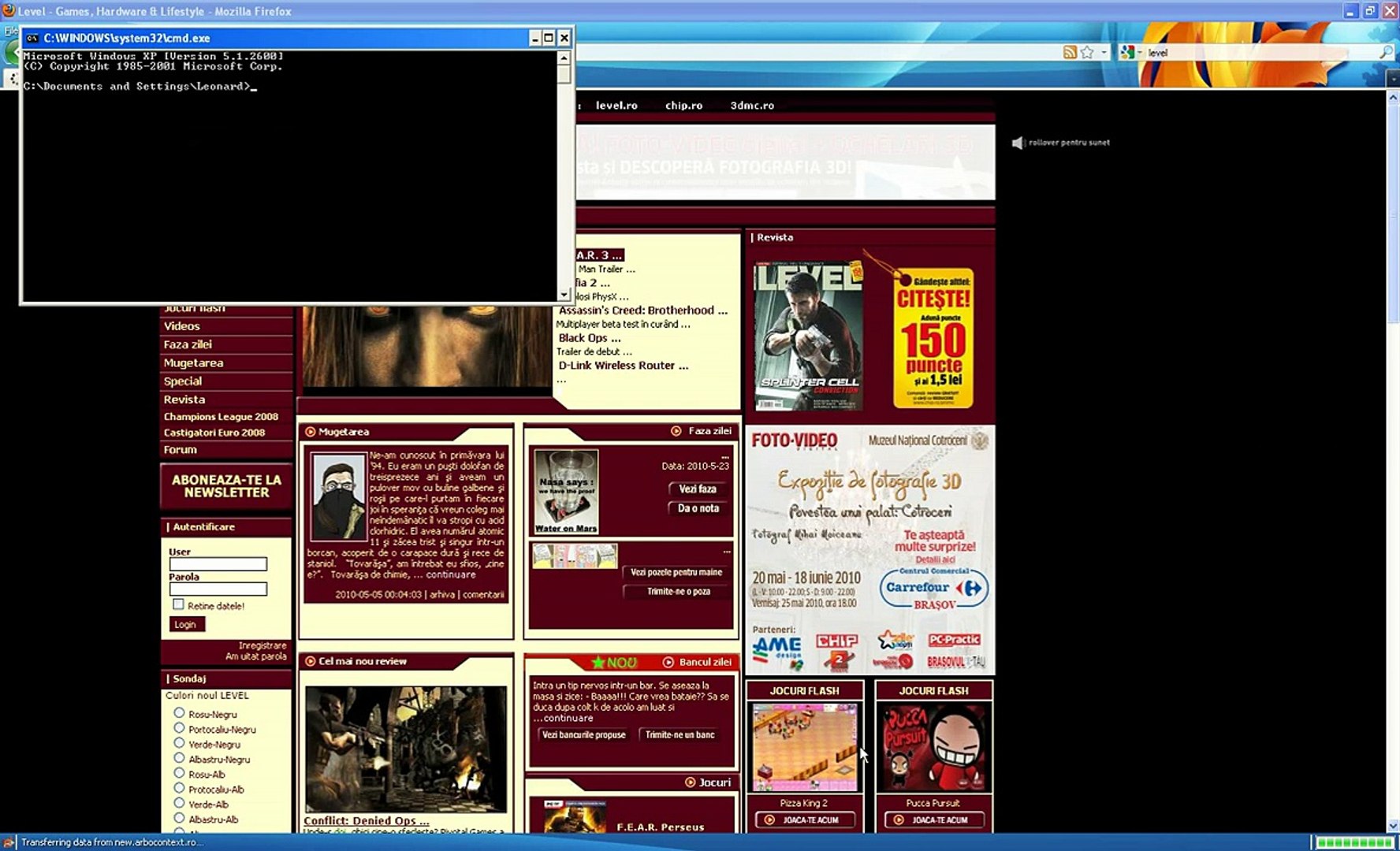The width and height of the screenshot is (1400, 851).
Task: Open the Revista sidebar menu item
Action: tap(184, 399)
